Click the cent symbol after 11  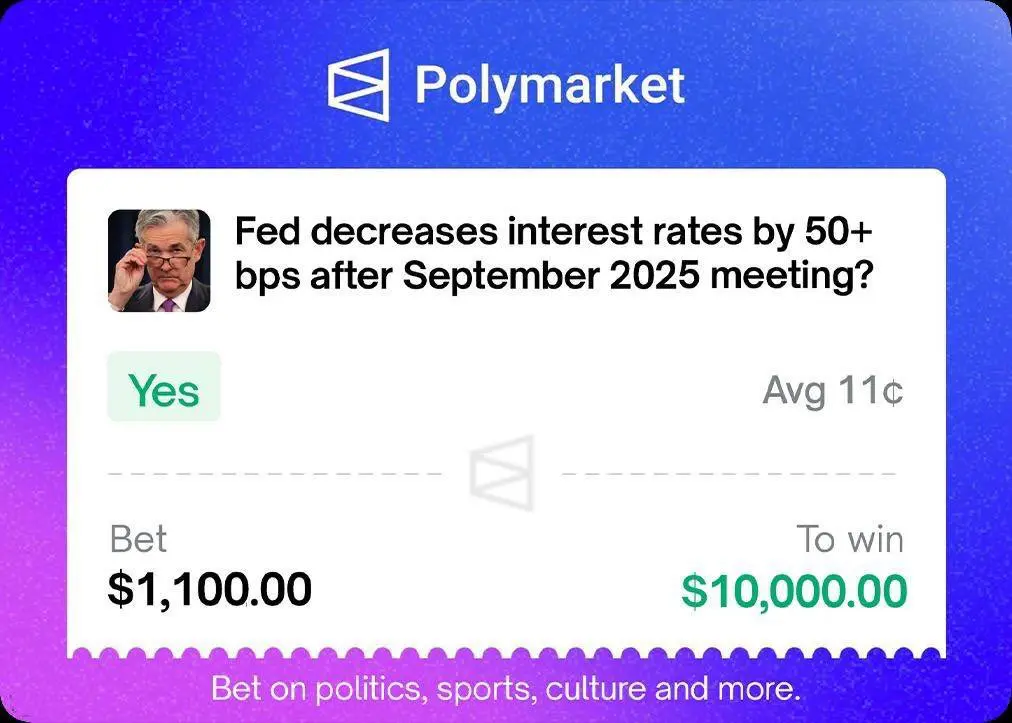(893, 392)
